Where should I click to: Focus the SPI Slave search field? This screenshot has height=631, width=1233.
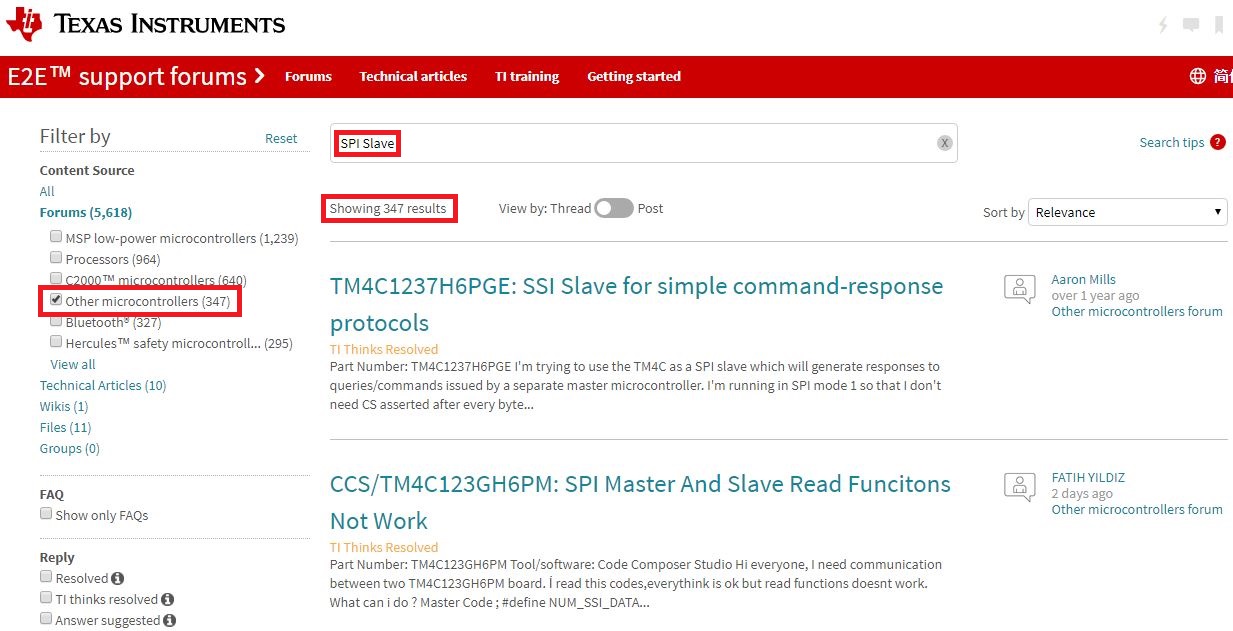644,143
